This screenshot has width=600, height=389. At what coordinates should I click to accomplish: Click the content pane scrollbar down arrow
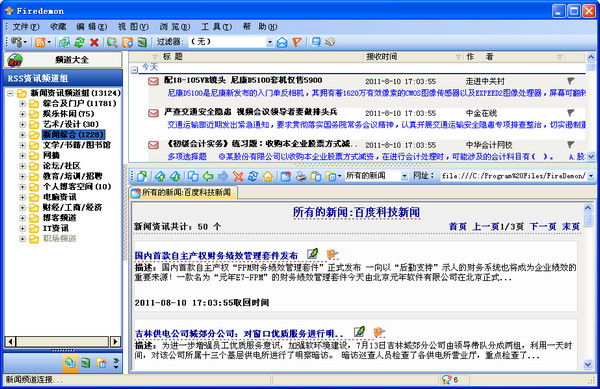pos(588,364)
